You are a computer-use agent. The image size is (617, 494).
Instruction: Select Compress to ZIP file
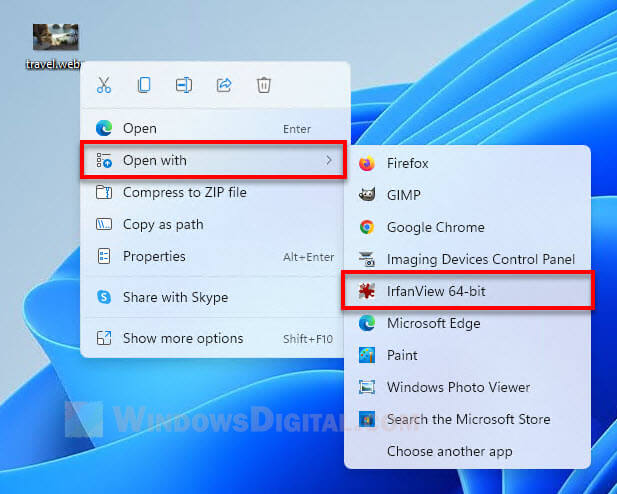tap(214, 192)
